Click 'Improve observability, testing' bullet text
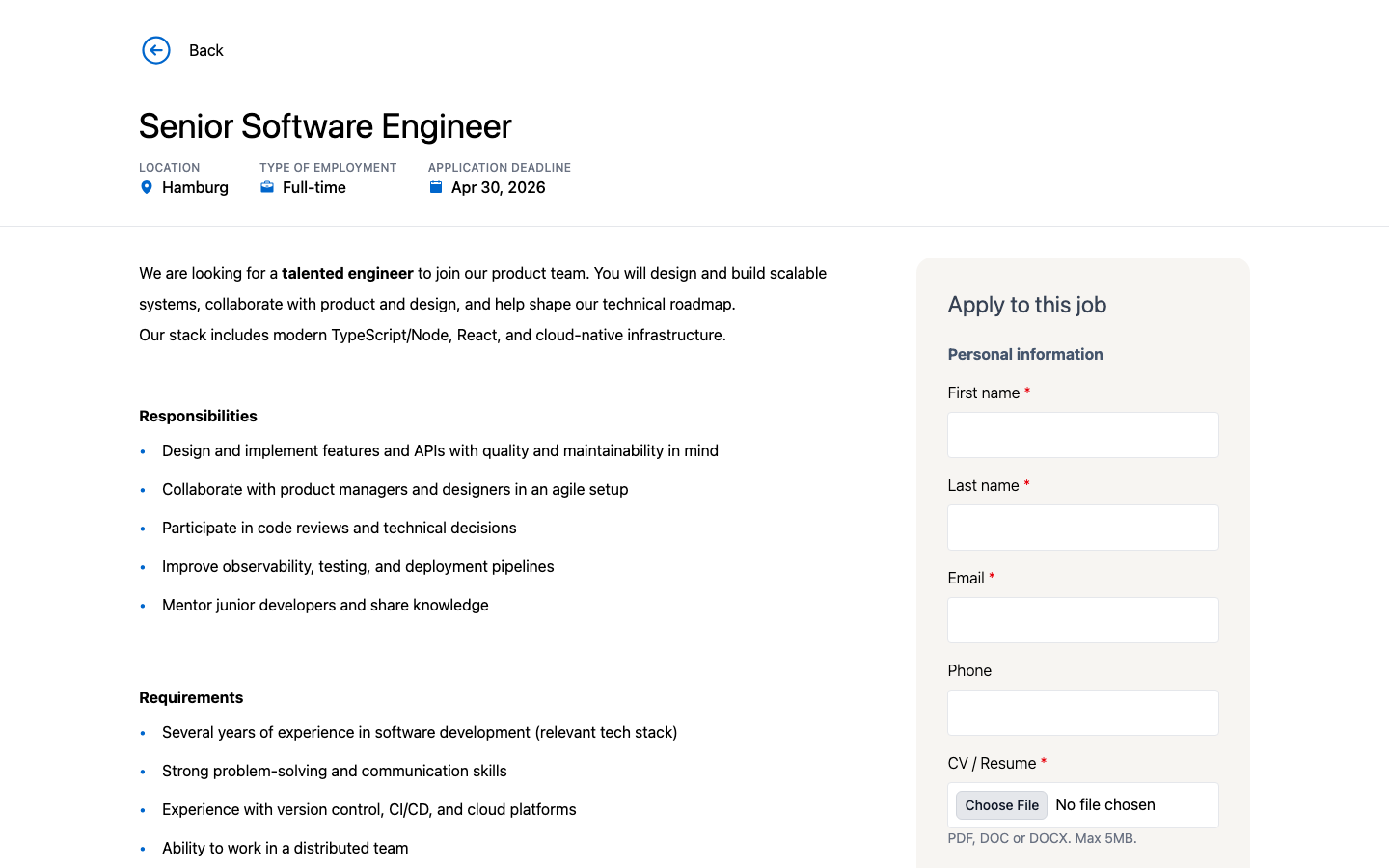Screen dimensions: 1389x868 [x=358, y=566]
